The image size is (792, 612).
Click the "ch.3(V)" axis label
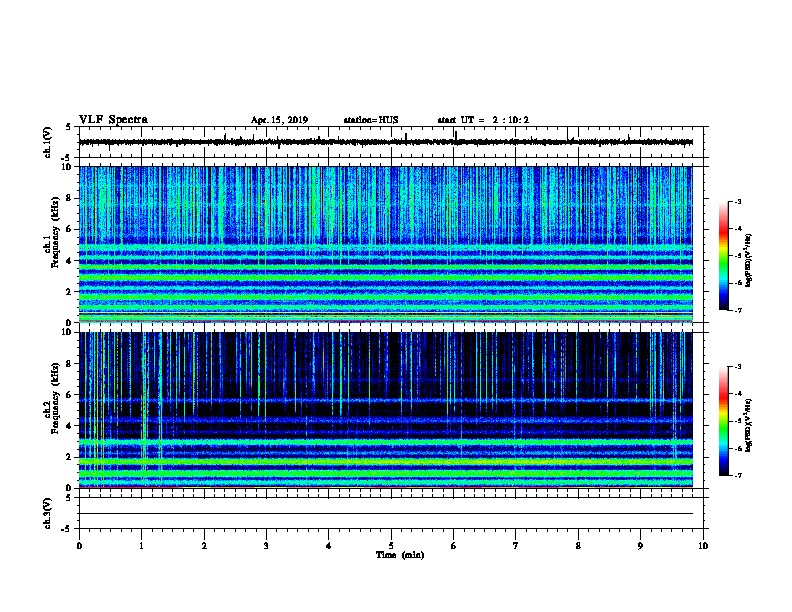click(48, 513)
